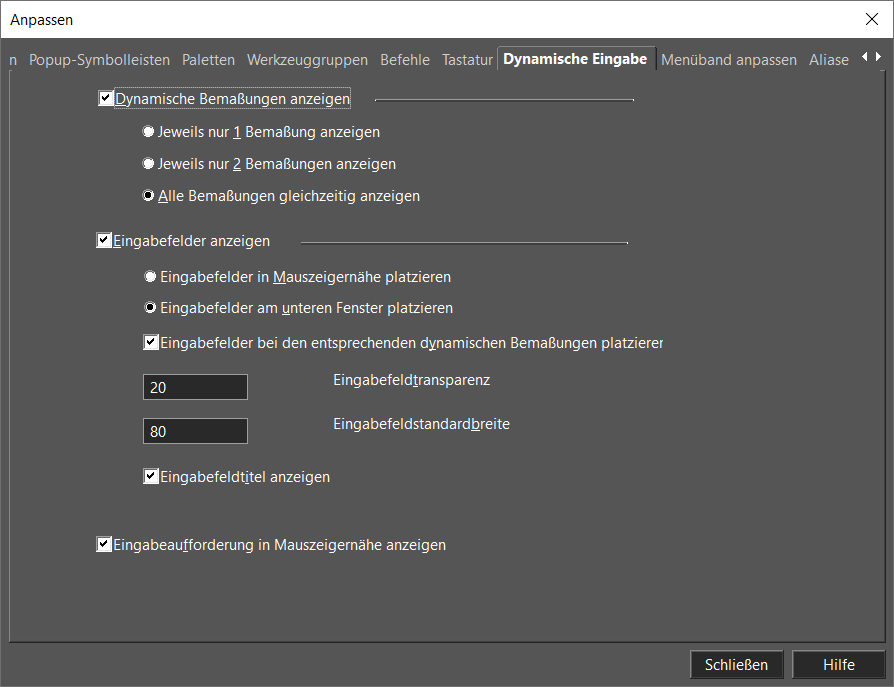The height and width of the screenshot is (687, 894).
Task: Open the Paletten tab
Action: [x=209, y=60]
